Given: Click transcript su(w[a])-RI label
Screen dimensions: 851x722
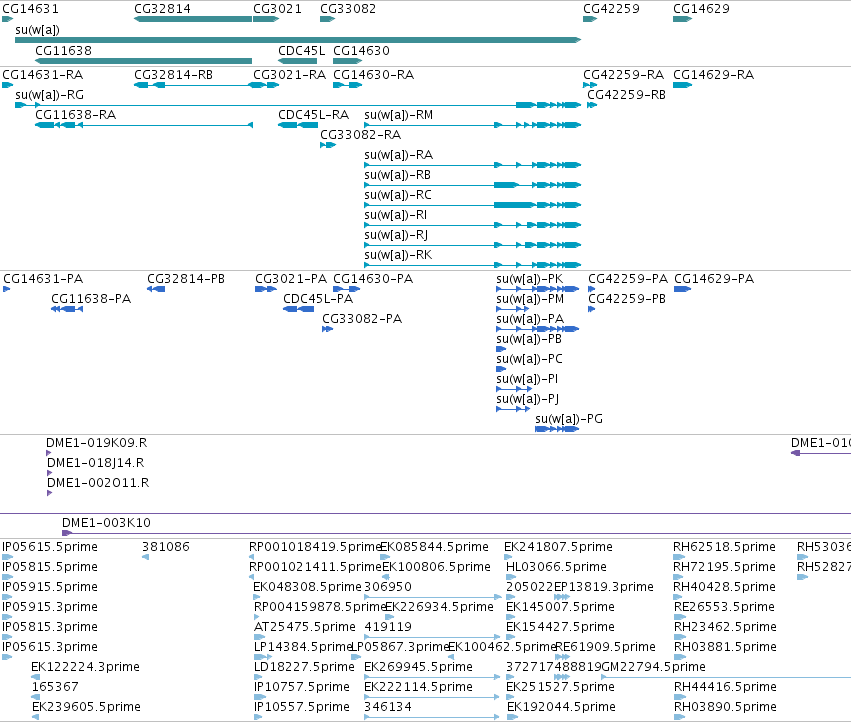Looking at the screenshot, I should click(396, 214).
